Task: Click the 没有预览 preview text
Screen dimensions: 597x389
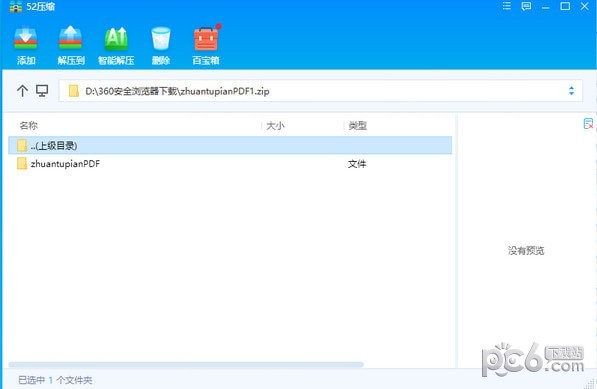Action: coord(526,250)
